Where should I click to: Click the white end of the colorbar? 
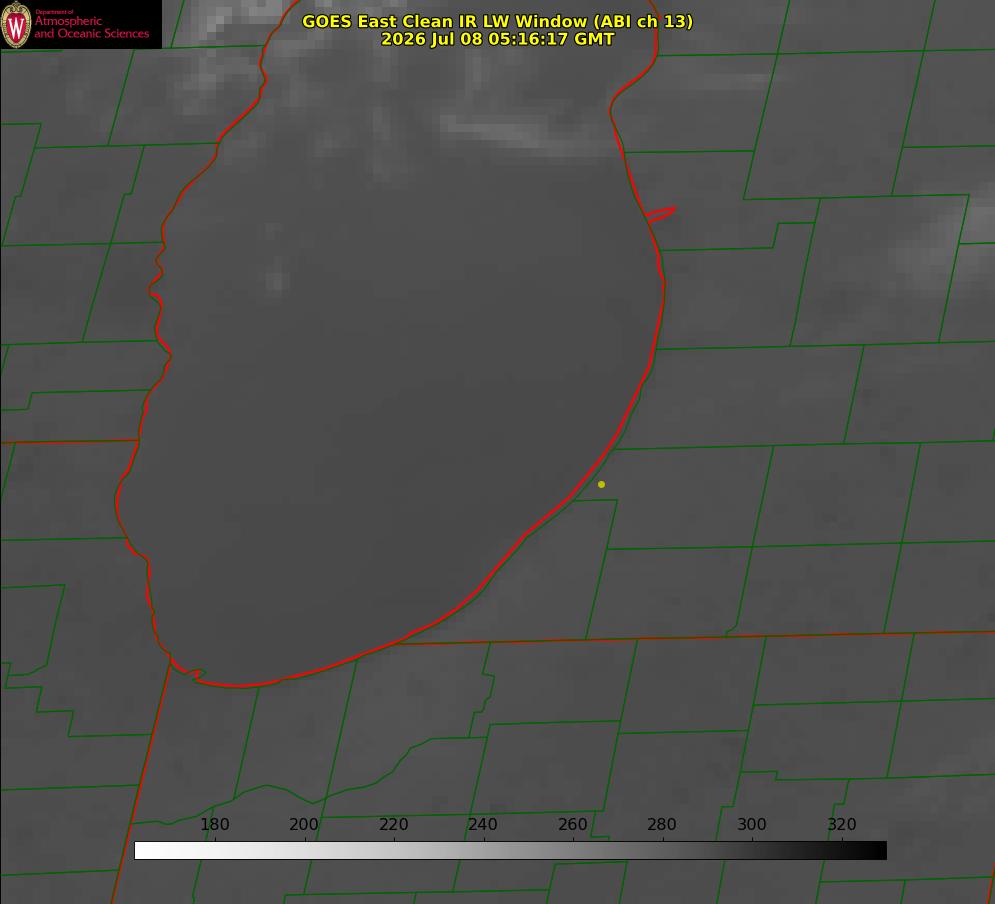tap(143, 851)
